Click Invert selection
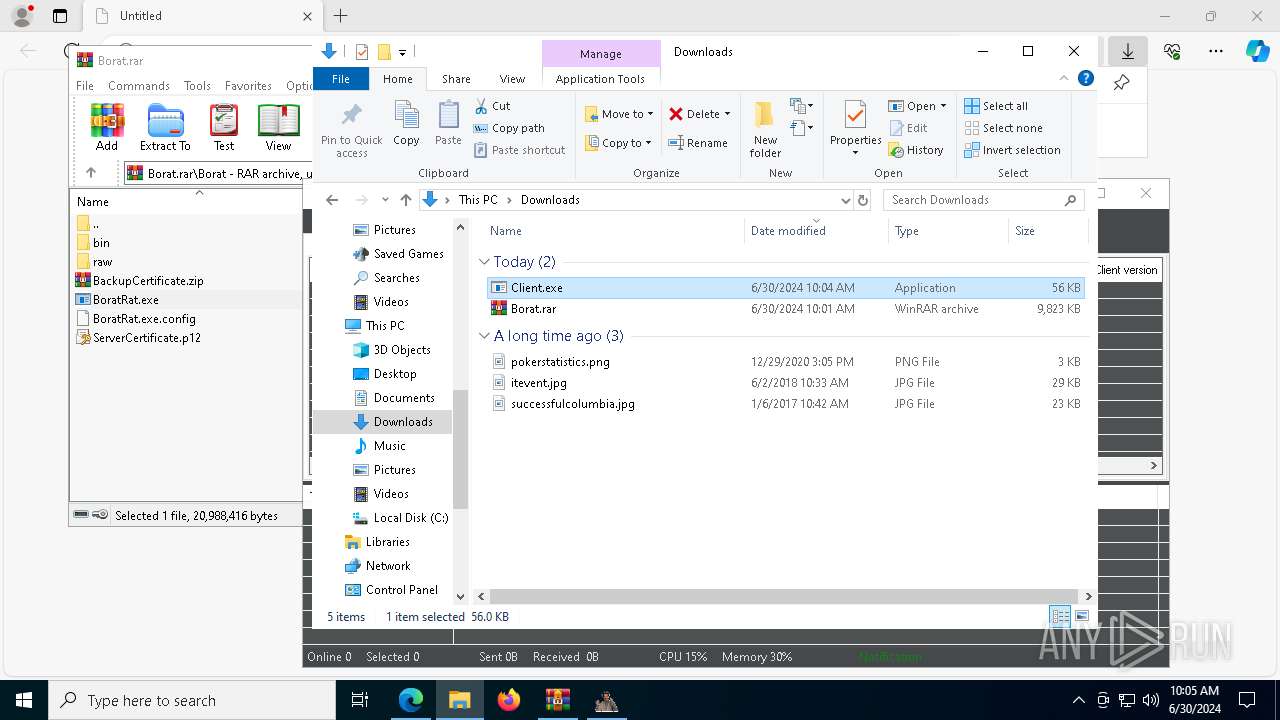Screen dimensions: 1280x720 point(1011,150)
